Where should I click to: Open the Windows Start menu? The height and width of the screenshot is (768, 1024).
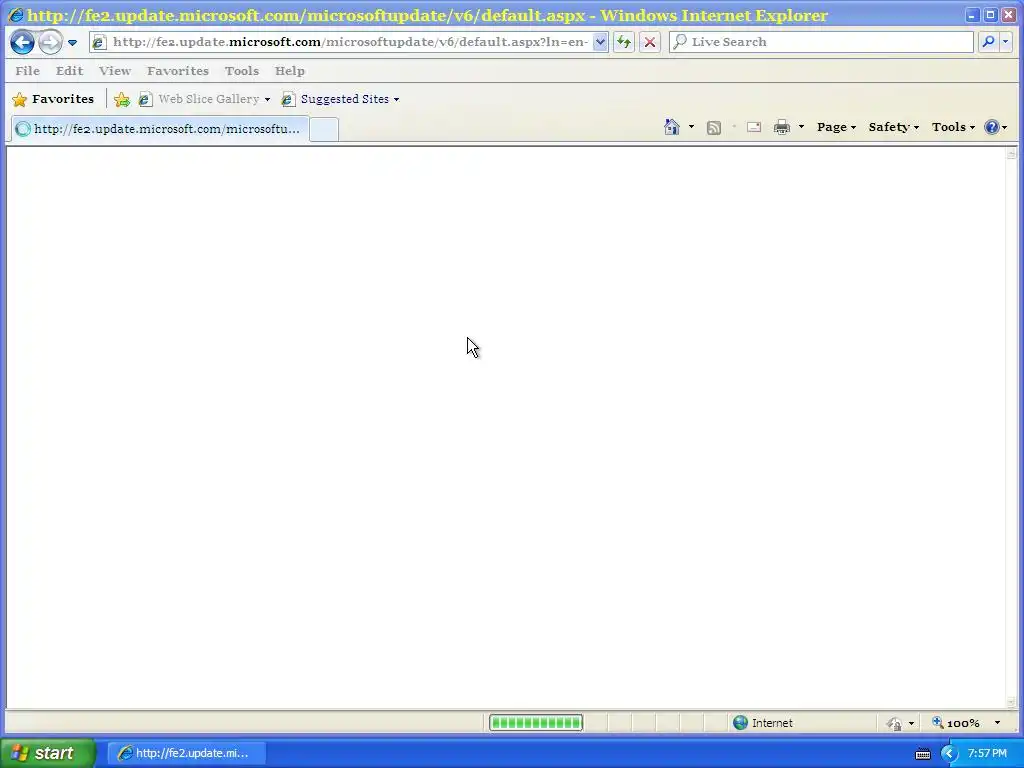(48, 753)
